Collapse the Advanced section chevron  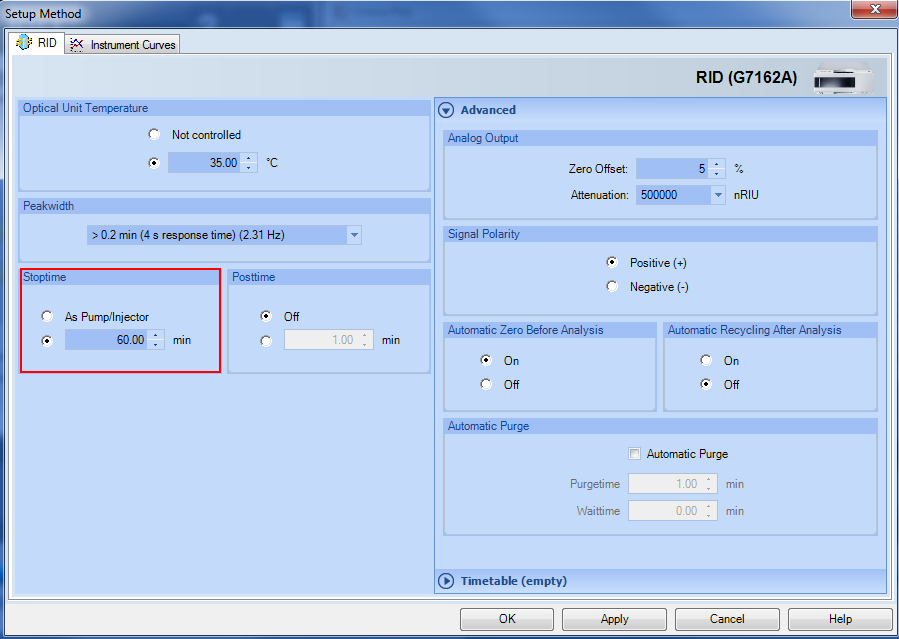447,110
